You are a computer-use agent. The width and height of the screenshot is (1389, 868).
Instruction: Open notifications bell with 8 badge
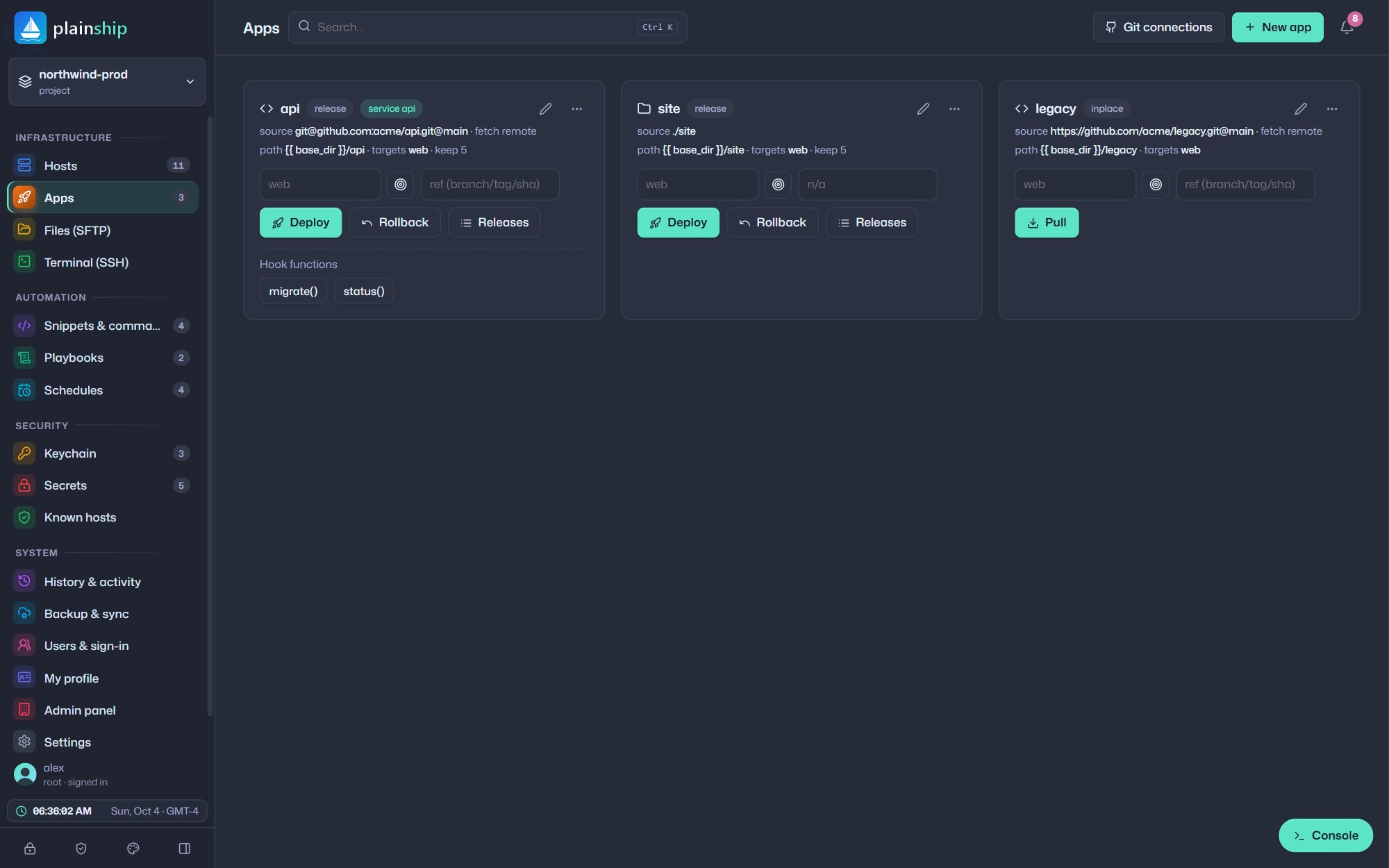1347,27
